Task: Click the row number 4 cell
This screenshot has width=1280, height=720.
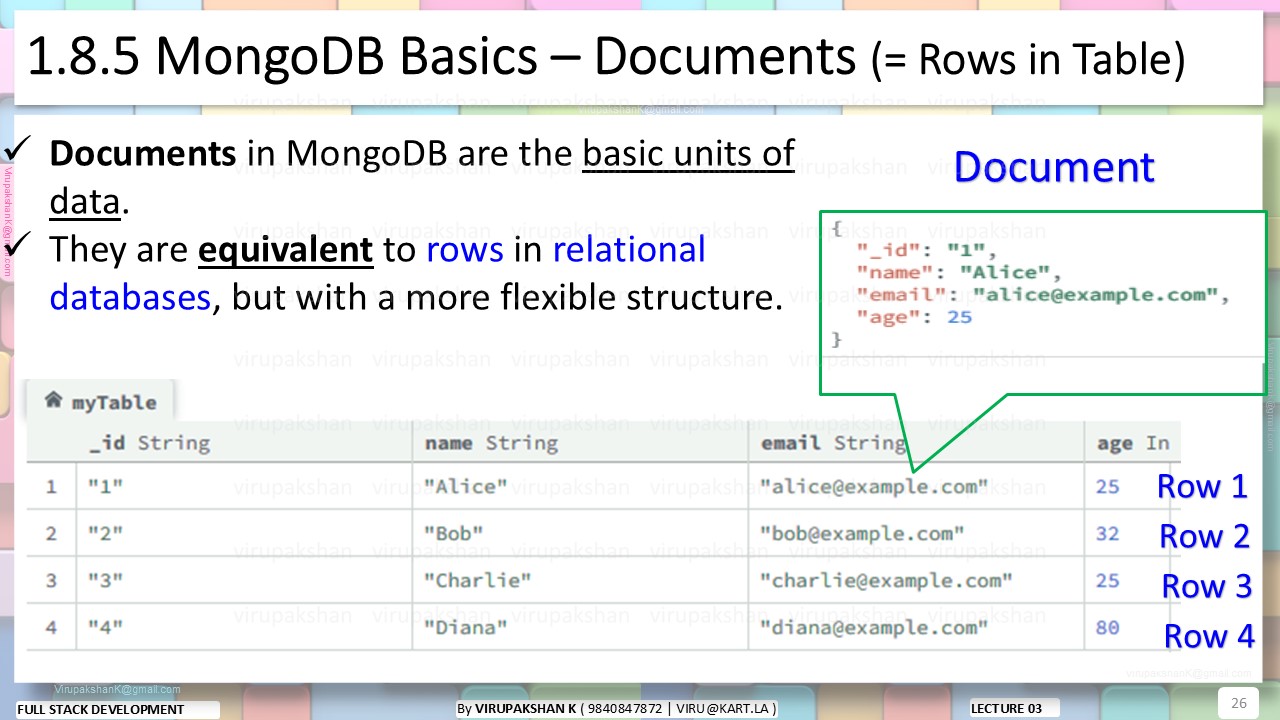Action: coord(51,628)
